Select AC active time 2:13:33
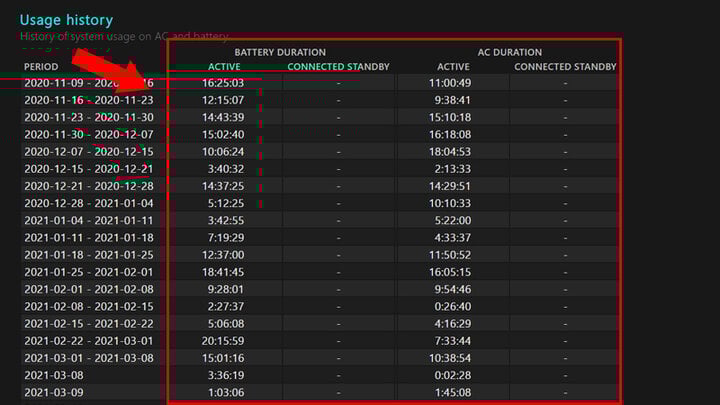The image size is (720, 405). pos(453,169)
